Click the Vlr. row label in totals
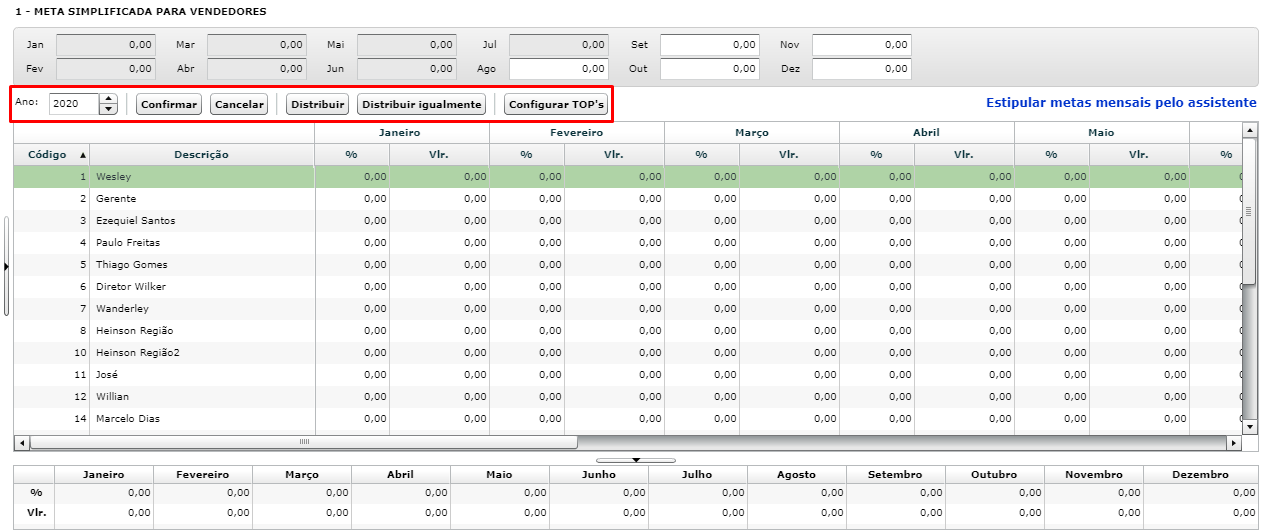 point(37,511)
